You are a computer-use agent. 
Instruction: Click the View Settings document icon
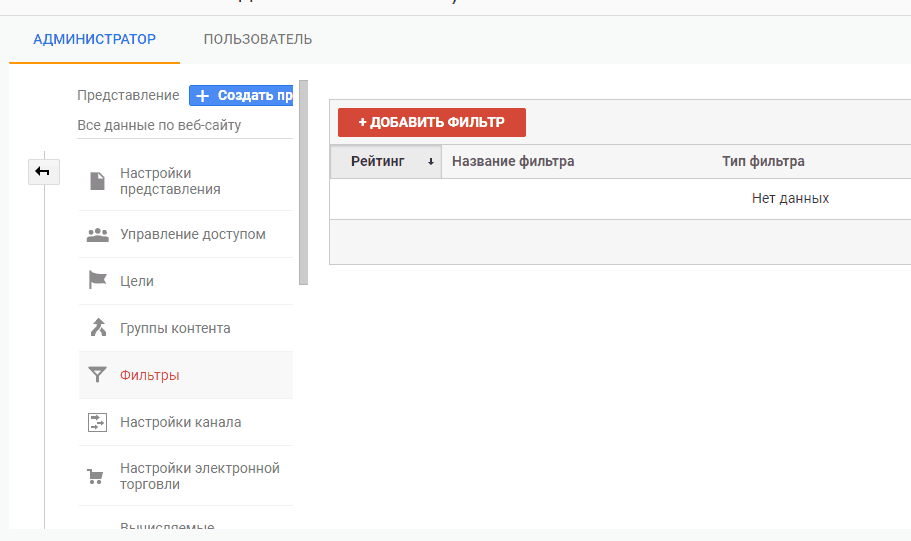pos(97,181)
